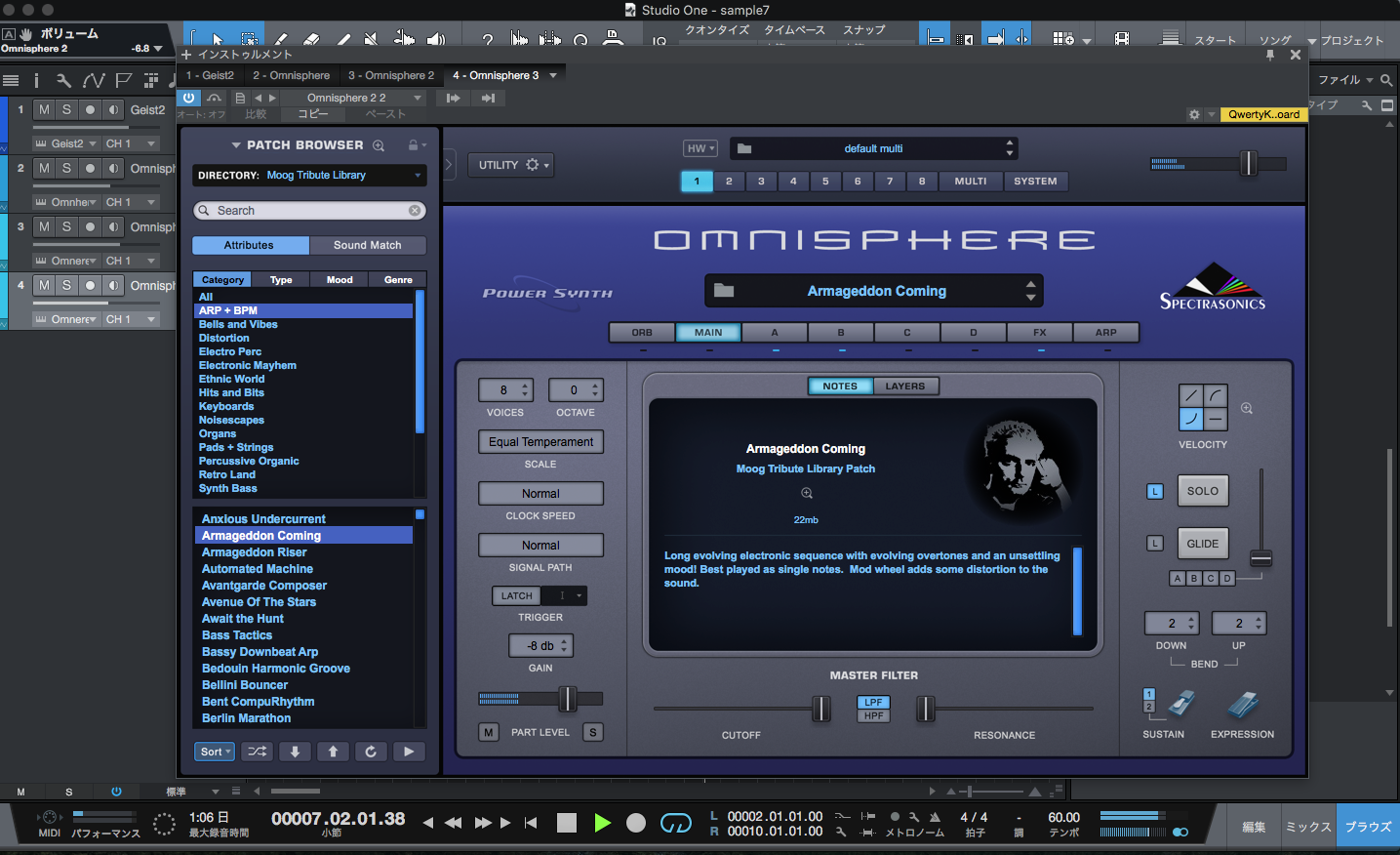Viewport: 1400px width, 855px height.
Task: Clear the search field with the X
Action: (415, 211)
